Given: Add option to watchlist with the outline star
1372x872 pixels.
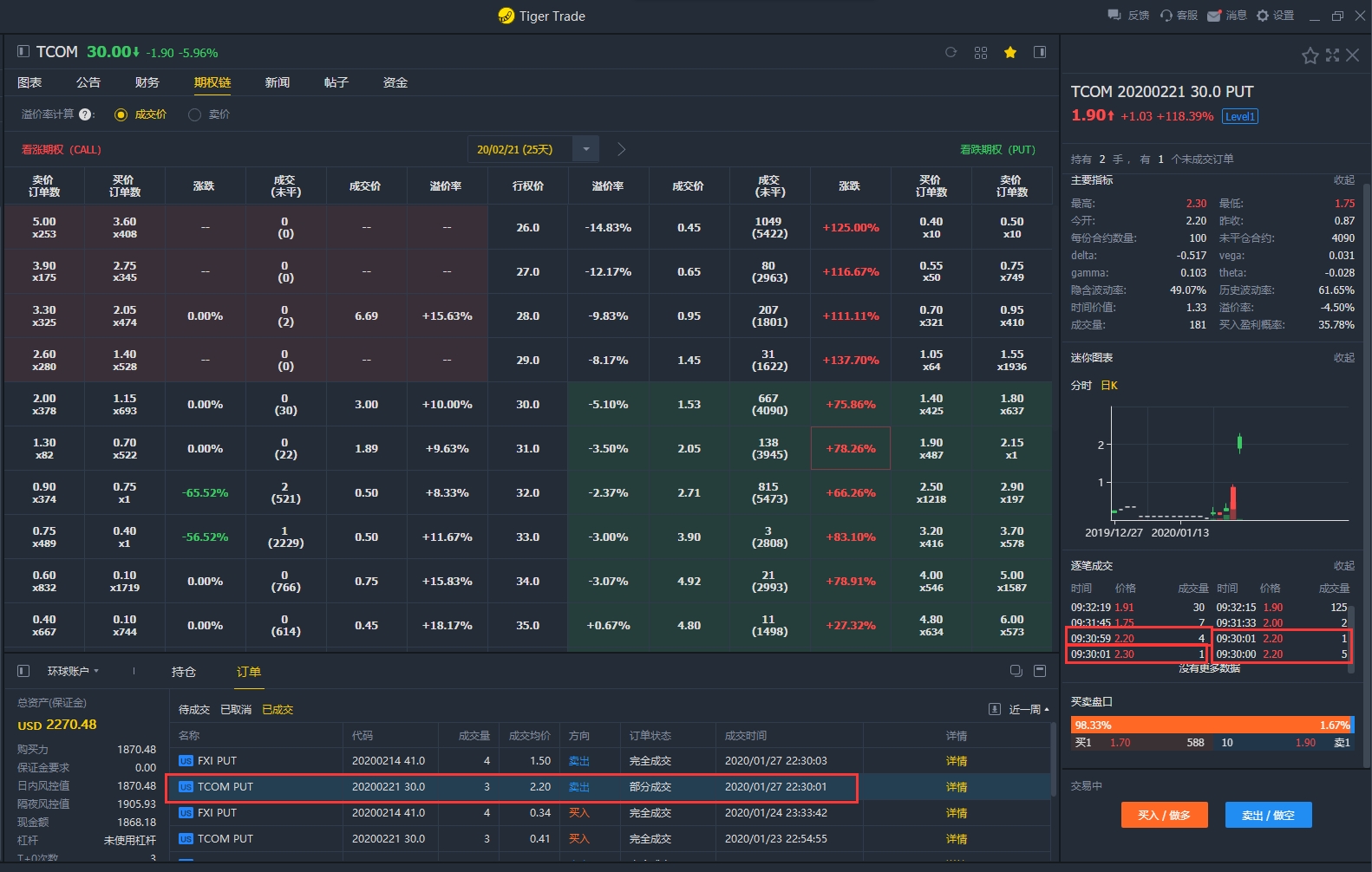Looking at the screenshot, I should (1310, 55).
